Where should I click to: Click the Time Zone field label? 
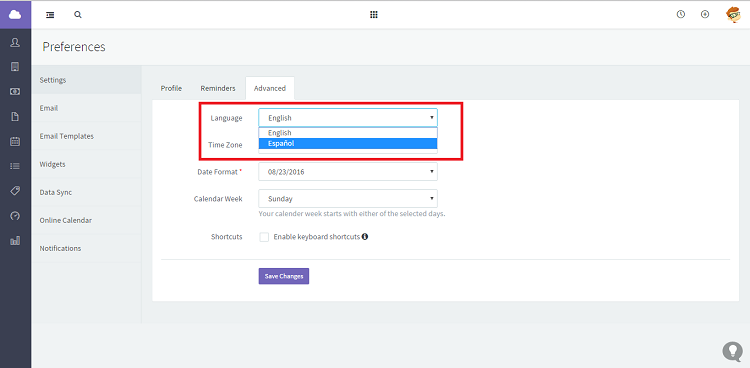[x=225, y=145]
